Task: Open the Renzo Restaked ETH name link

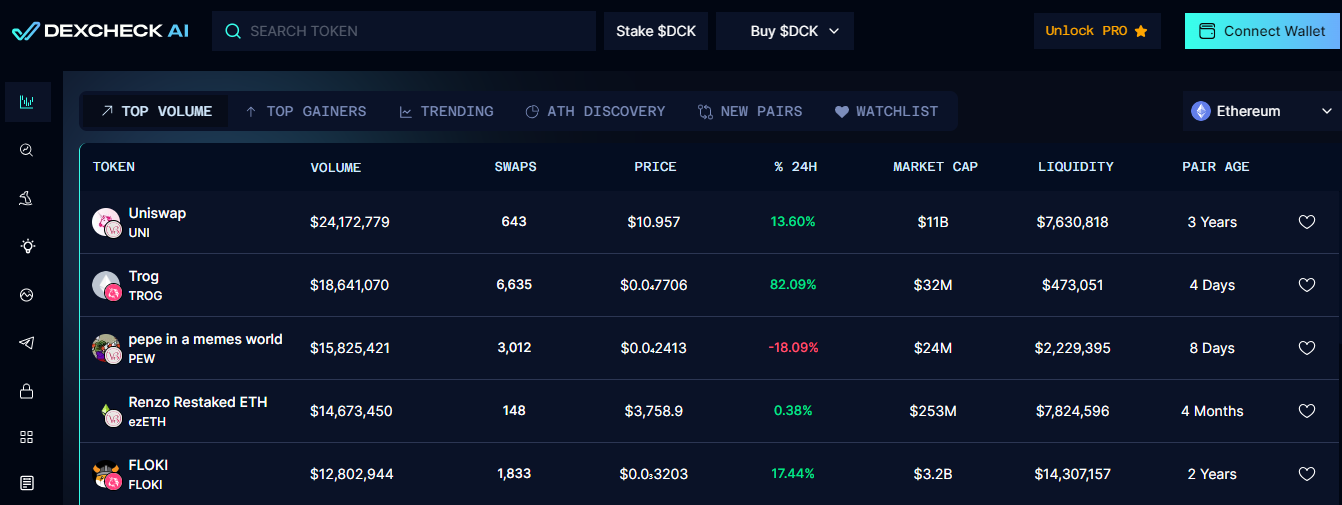Action: point(198,402)
